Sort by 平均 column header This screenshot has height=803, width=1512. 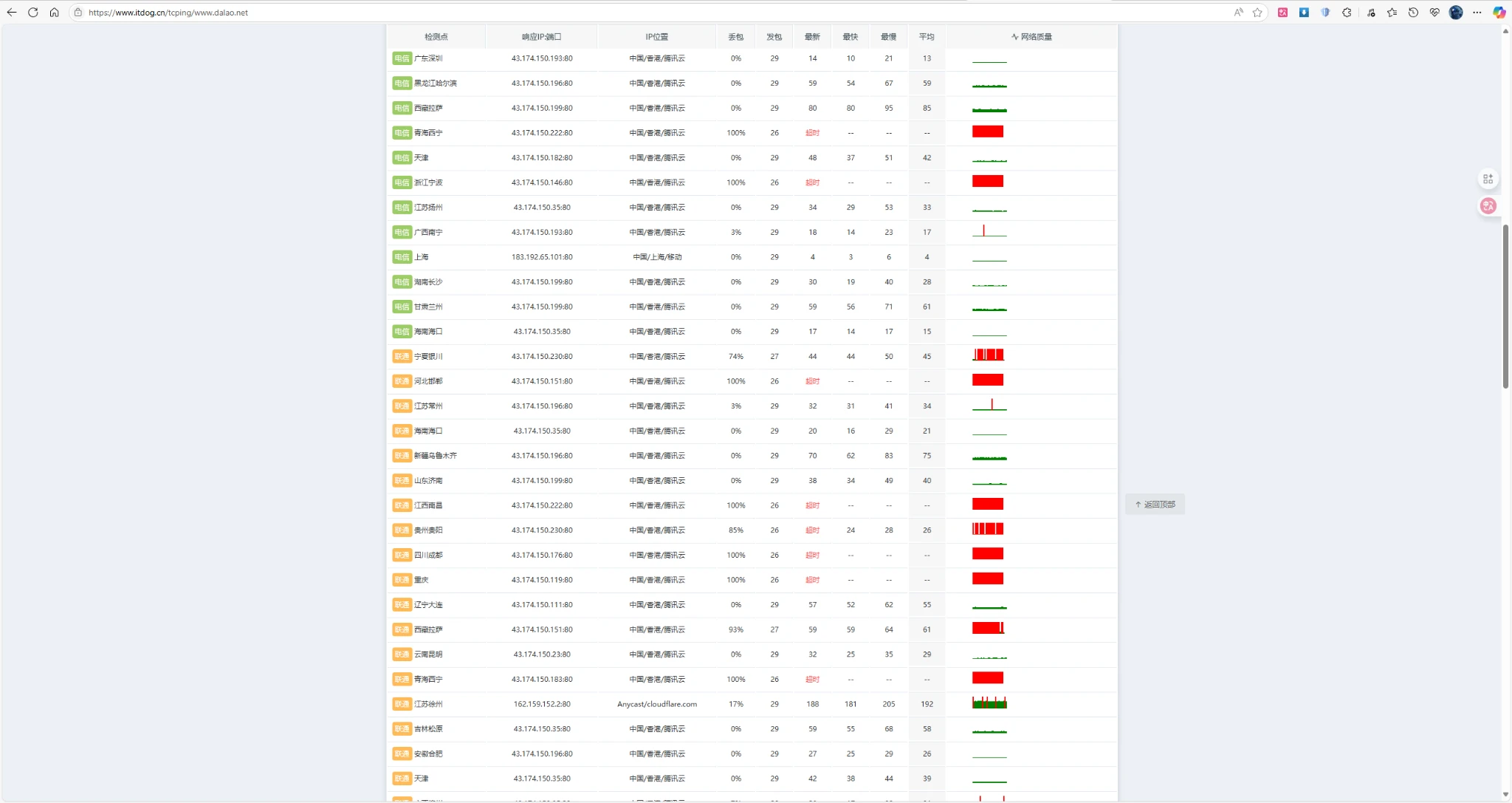(927, 37)
